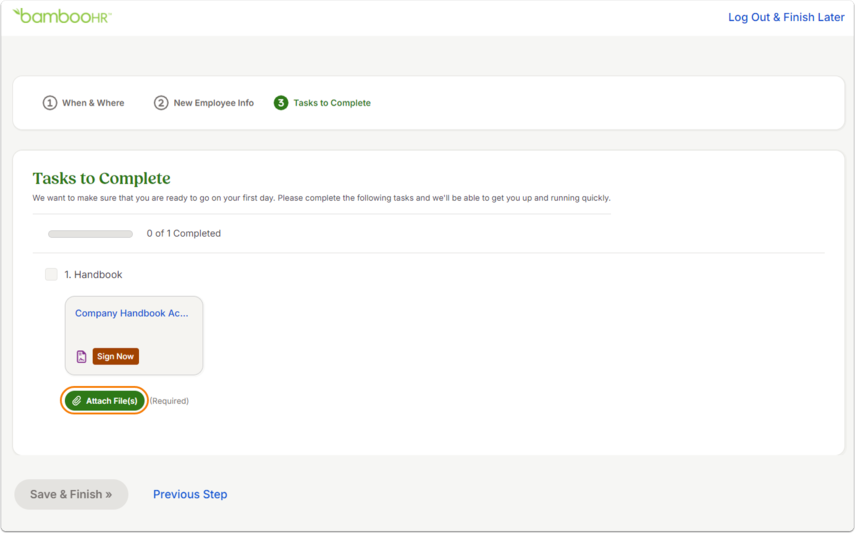Click the step 1 circle icon

(x=50, y=103)
